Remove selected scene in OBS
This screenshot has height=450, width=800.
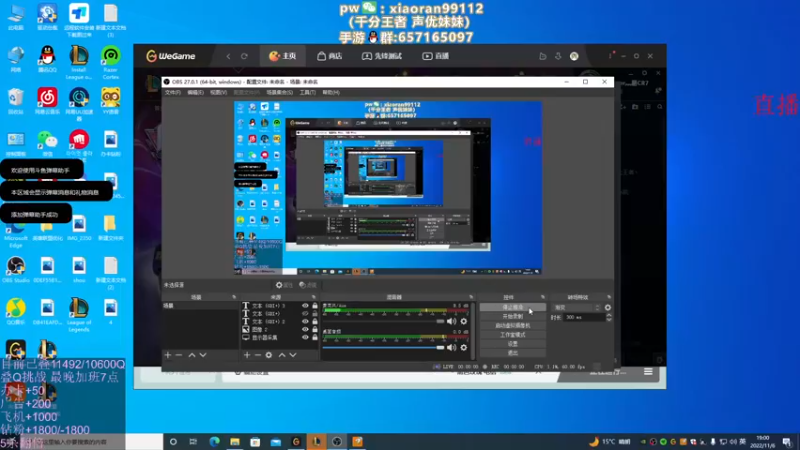(179, 355)
